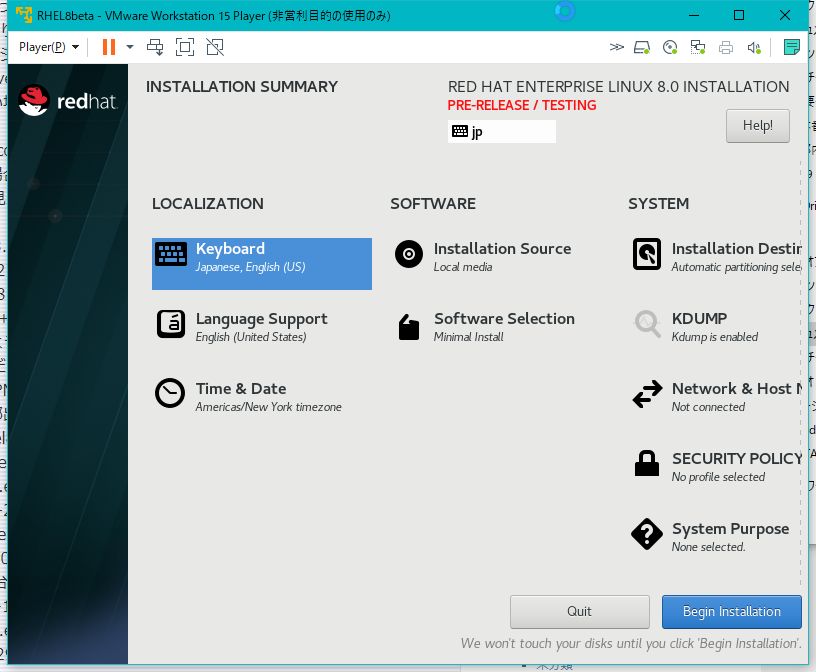Click the VMware Player title bar icon
The image size is (816, 672).
24,15
